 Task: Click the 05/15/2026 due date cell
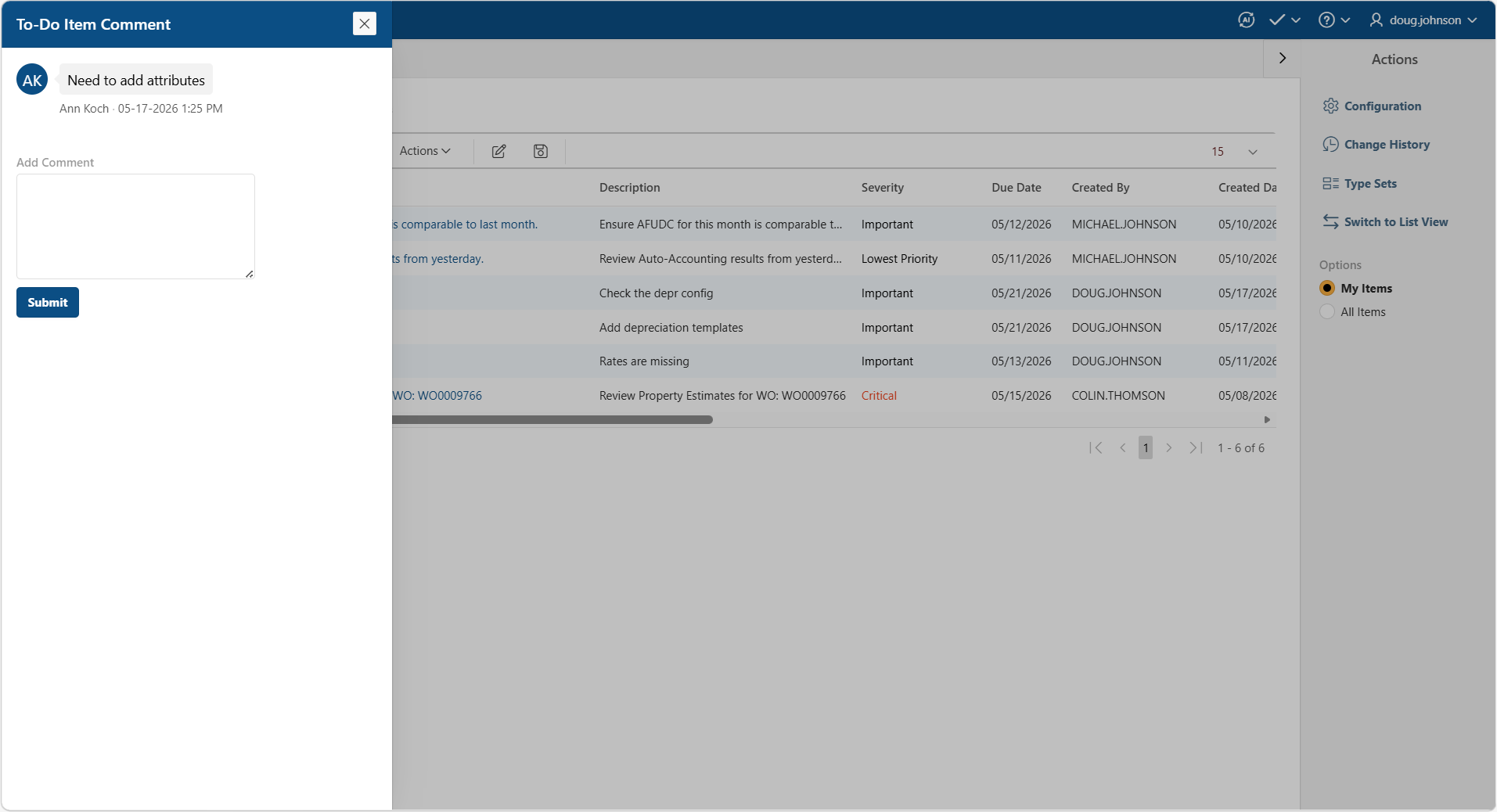(x=1021, y=396)
